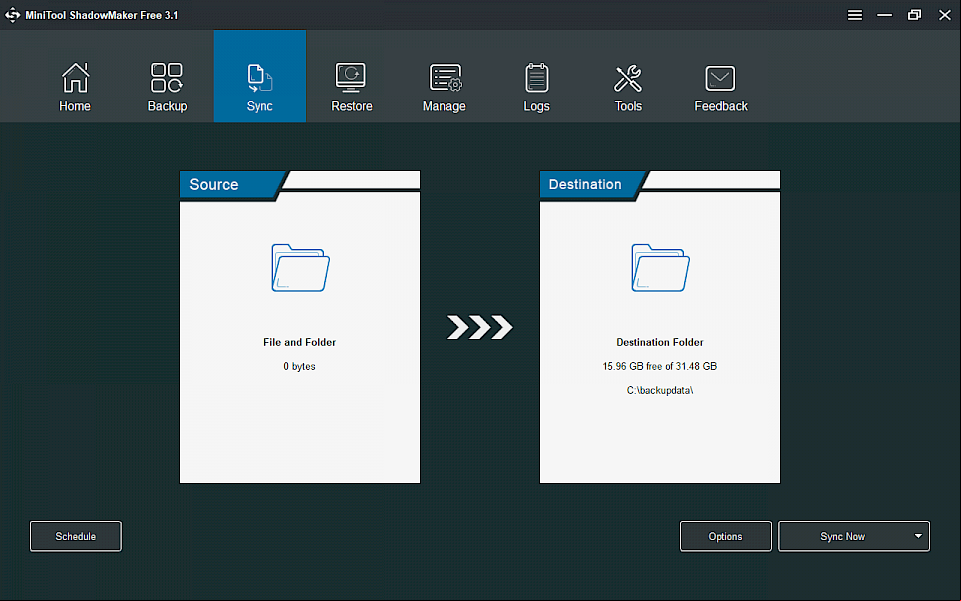Expand the Sync Now dropdown arrow
The height and width of the screenshot is (601, 961).
pyautogui.click(x=918, y=536)
